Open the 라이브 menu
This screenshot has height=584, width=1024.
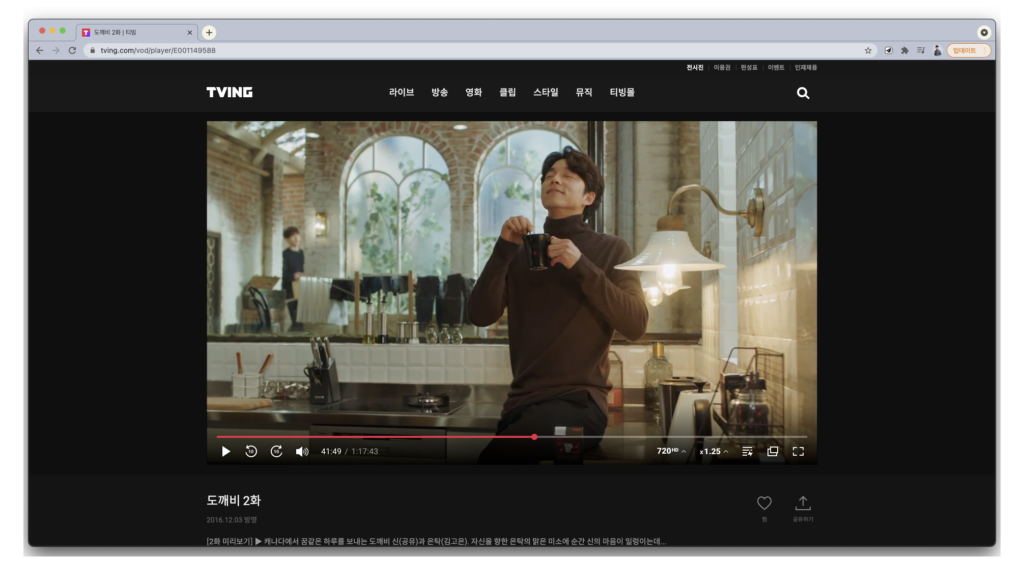(x=402, y=92)
